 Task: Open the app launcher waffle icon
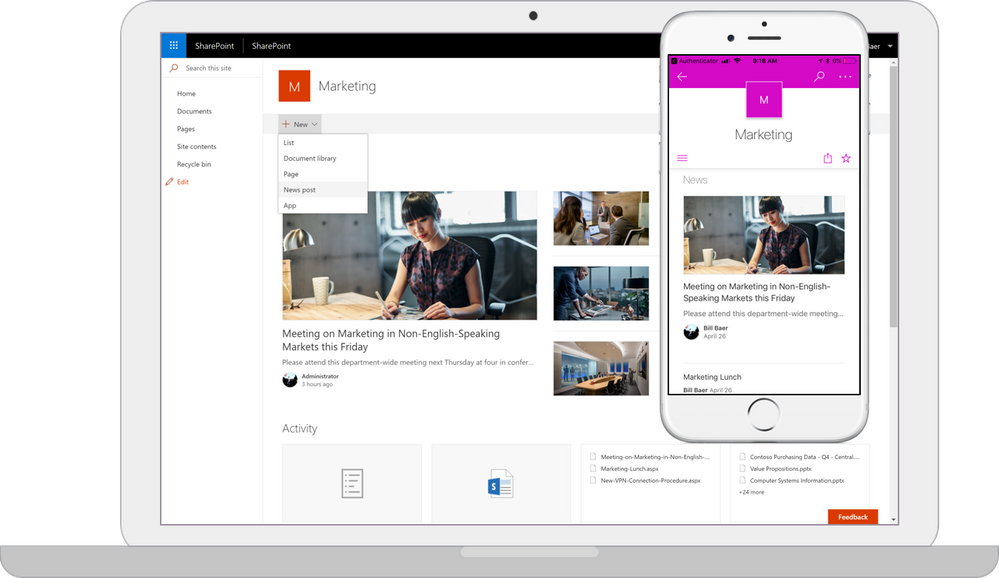click(x=173, y=46)
